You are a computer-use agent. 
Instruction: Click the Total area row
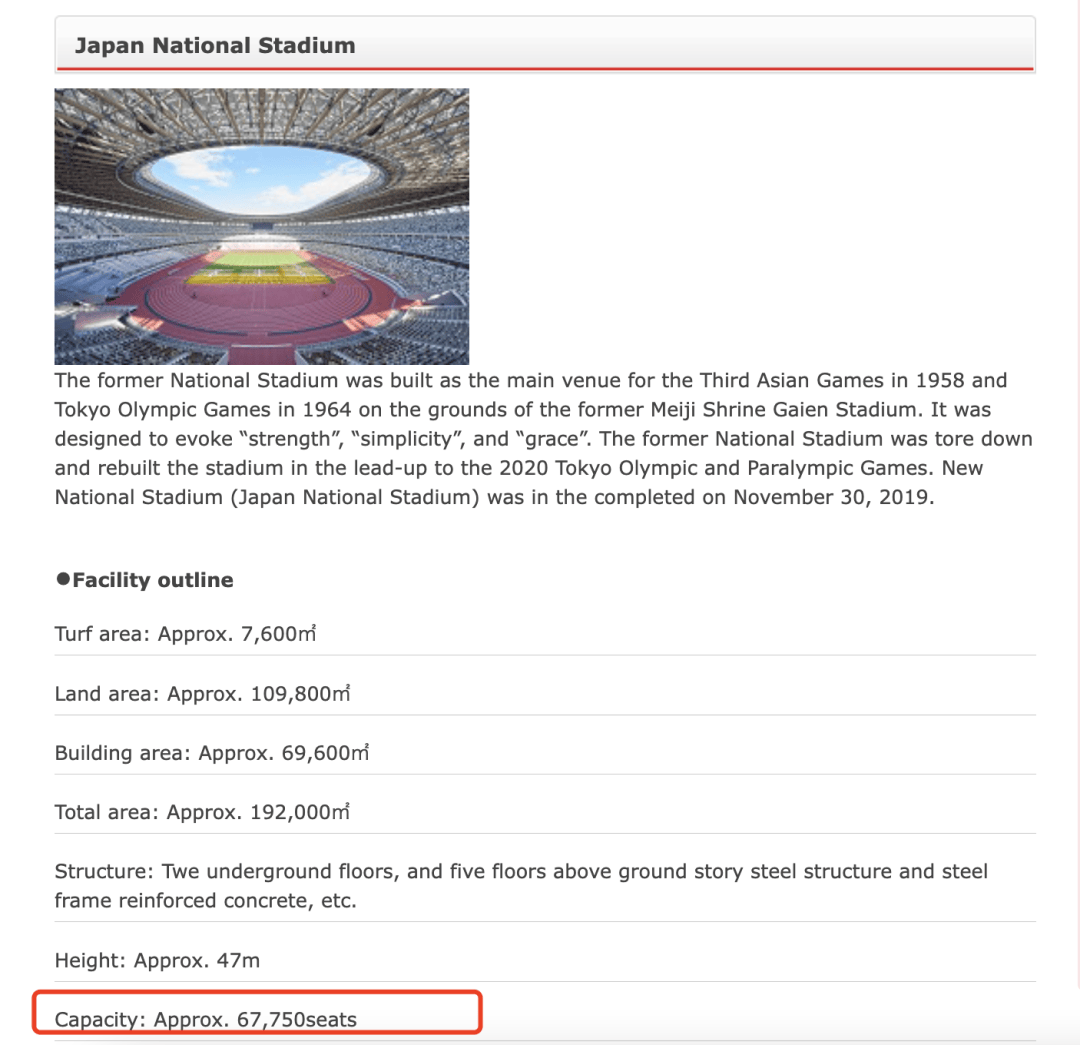[202, 812]
